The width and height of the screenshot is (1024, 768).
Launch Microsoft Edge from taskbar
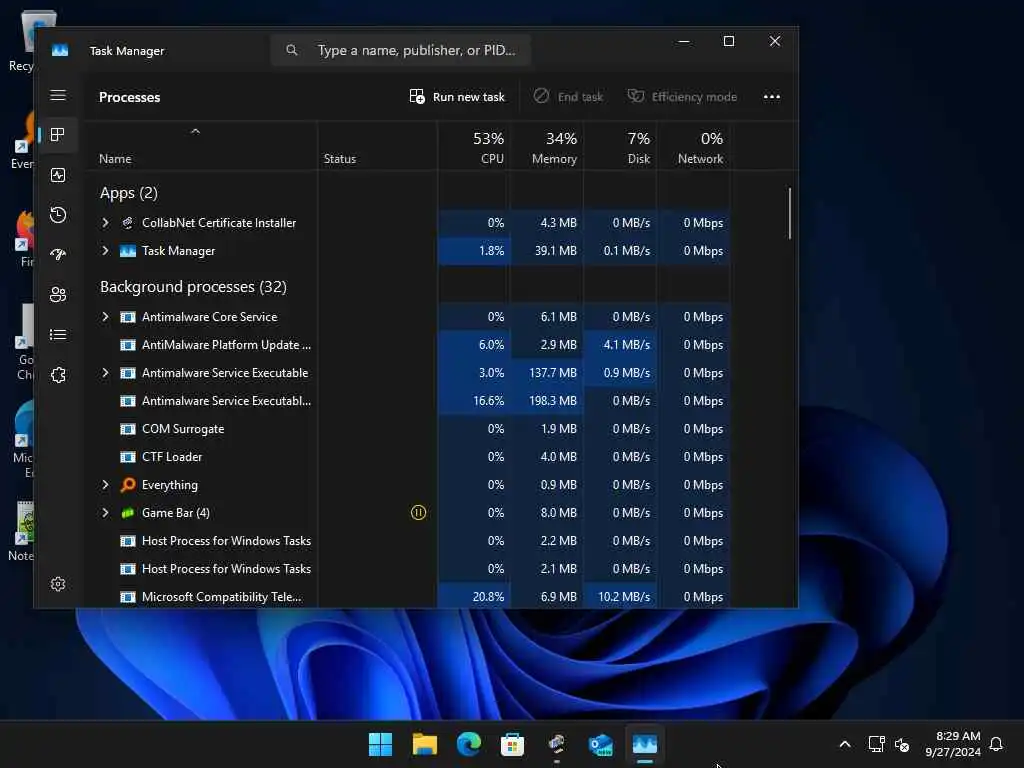[468, 744]
